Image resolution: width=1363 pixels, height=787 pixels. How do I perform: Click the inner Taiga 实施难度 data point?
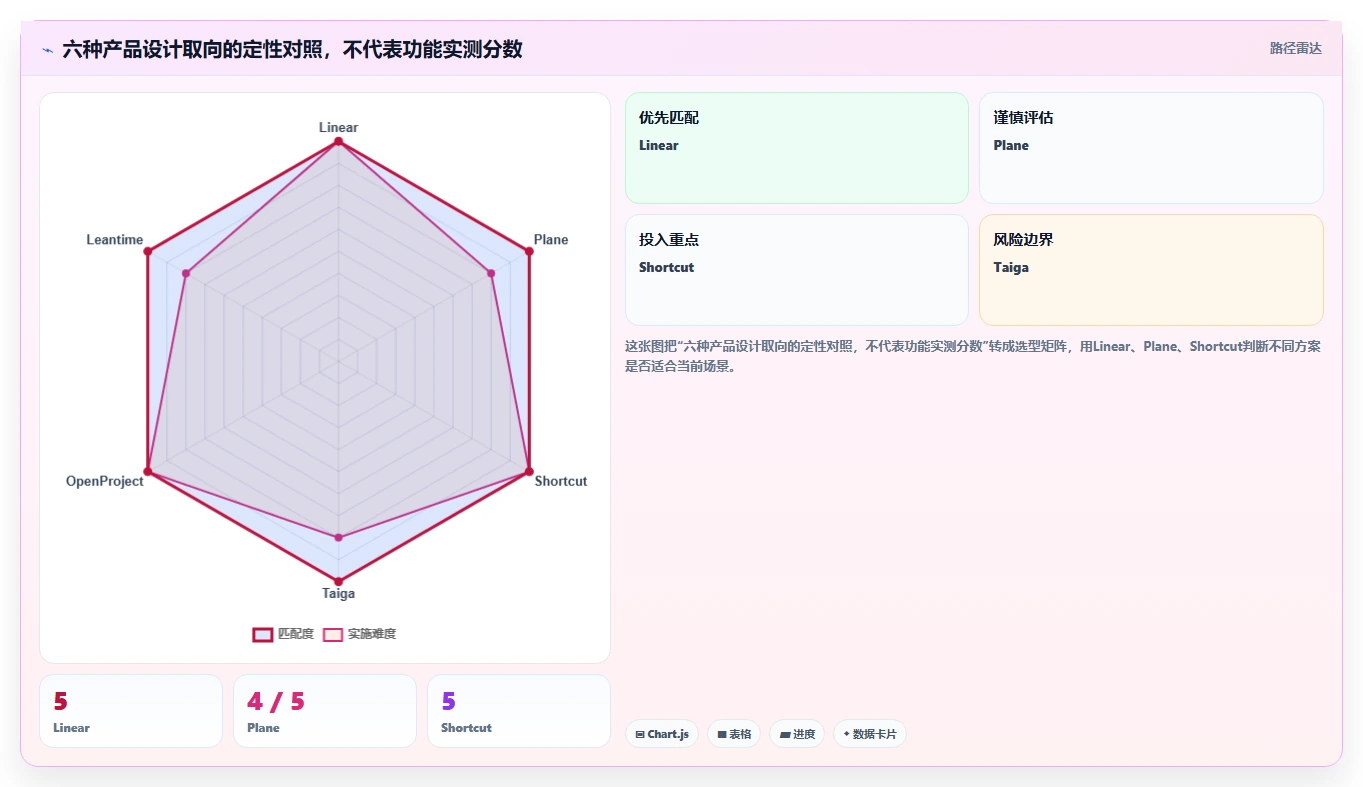pyautogui.click(x=338, y=538)
